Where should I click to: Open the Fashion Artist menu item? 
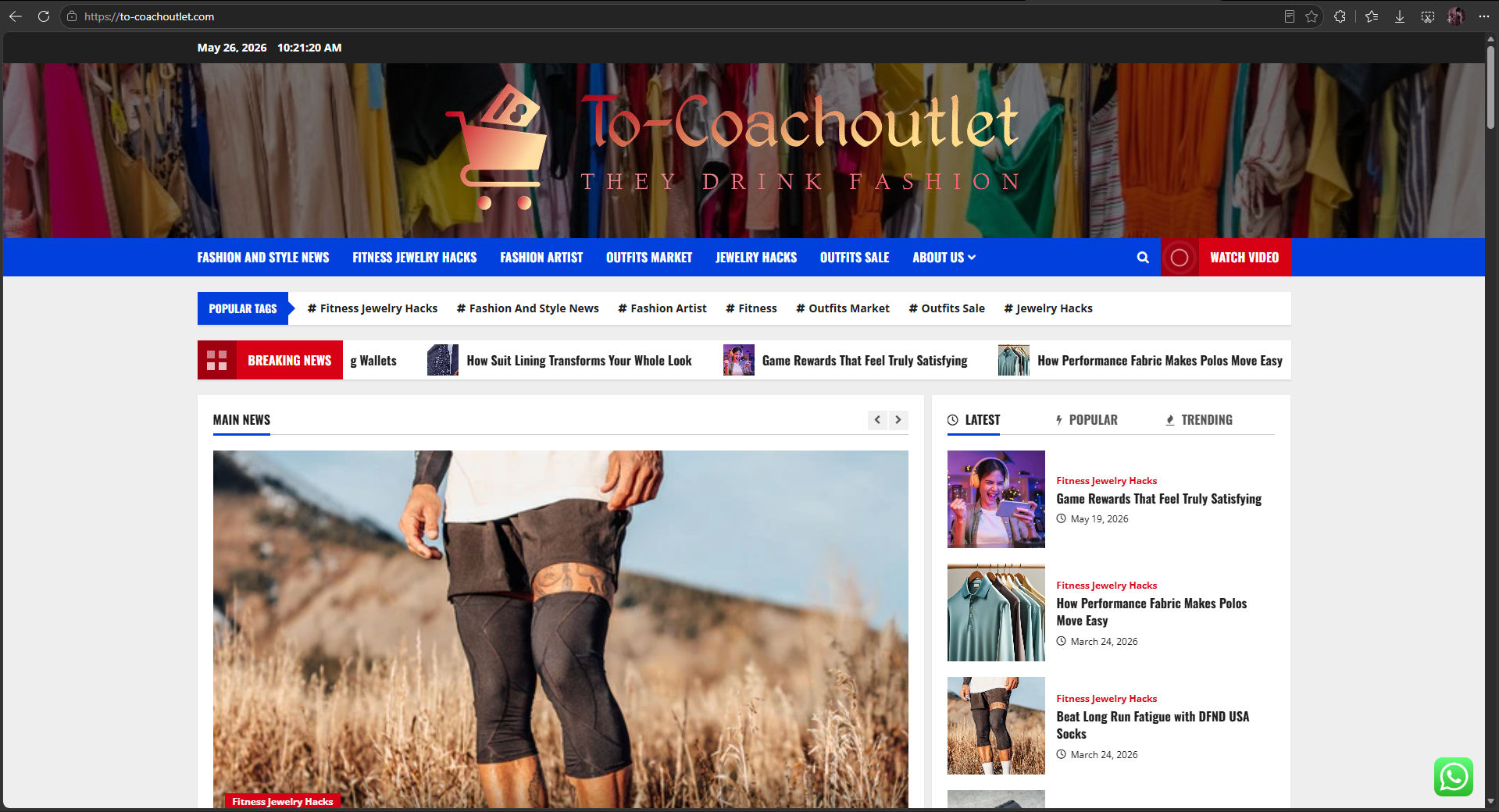pyautogui.click(x=541, y=258)
